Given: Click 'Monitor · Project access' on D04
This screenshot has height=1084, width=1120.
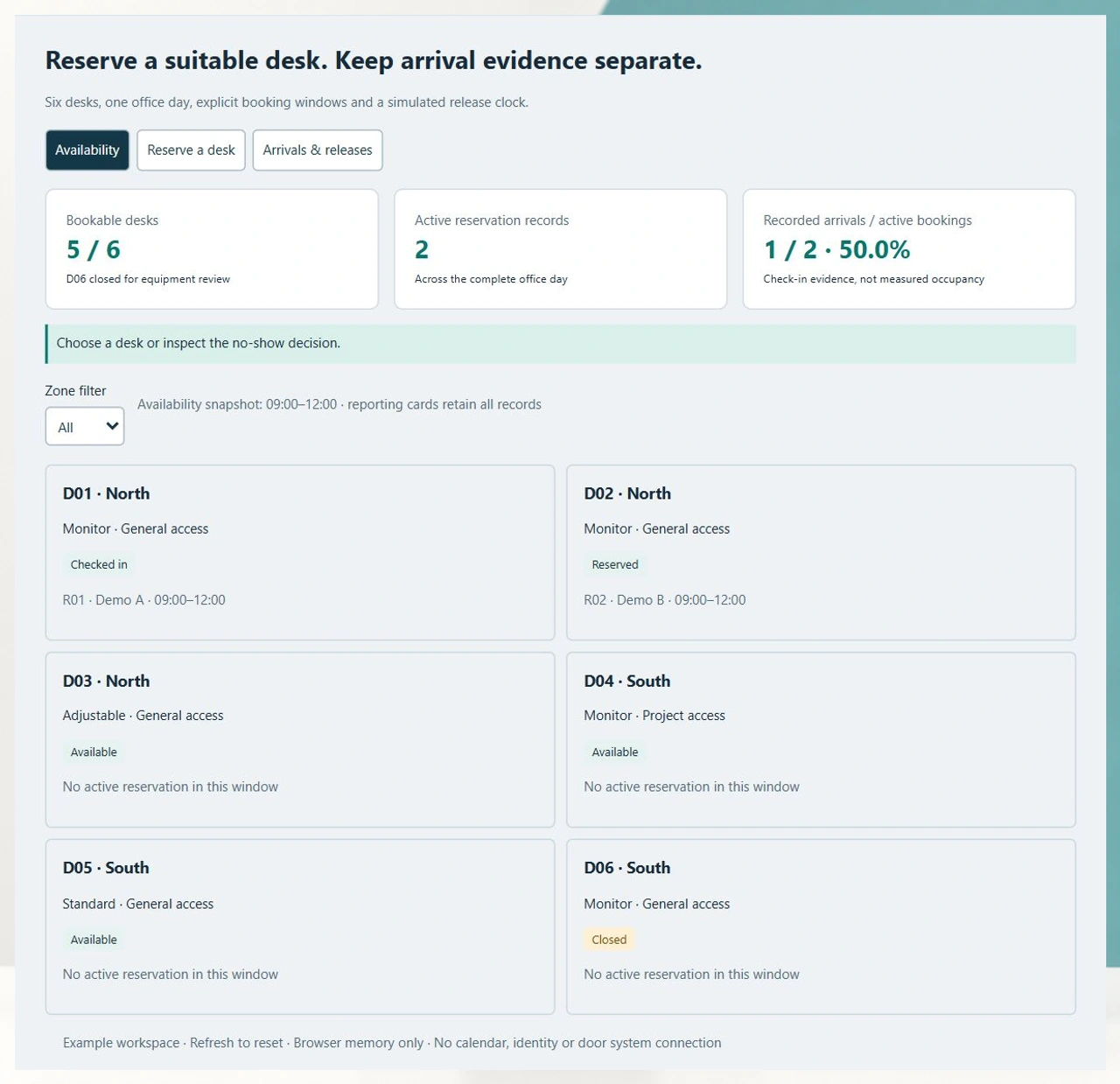Looking at the screenshot, I should [654, 716].
